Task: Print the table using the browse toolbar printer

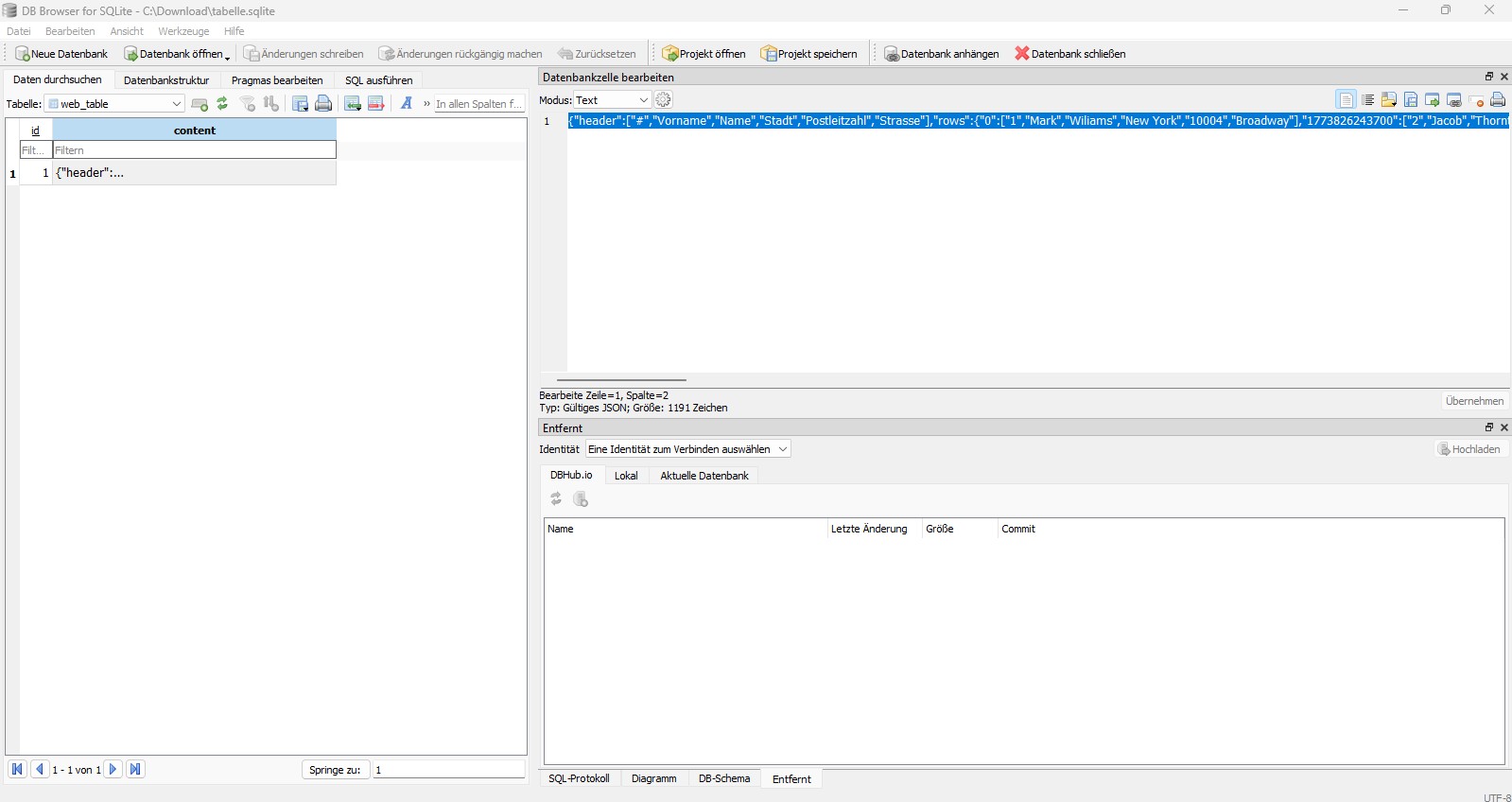Action: point(323,104)
